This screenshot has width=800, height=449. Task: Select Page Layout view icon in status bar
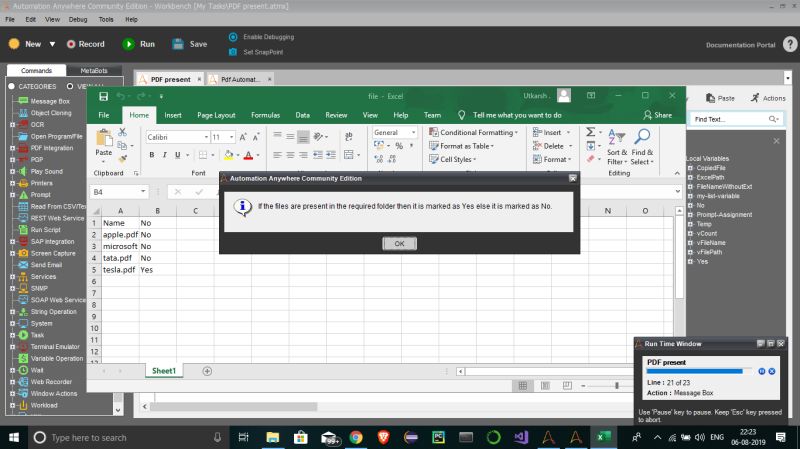(545, 386)
